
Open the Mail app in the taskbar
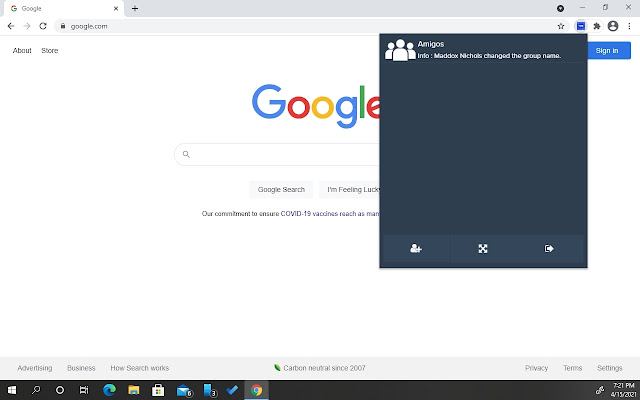(x=184, y=390)
